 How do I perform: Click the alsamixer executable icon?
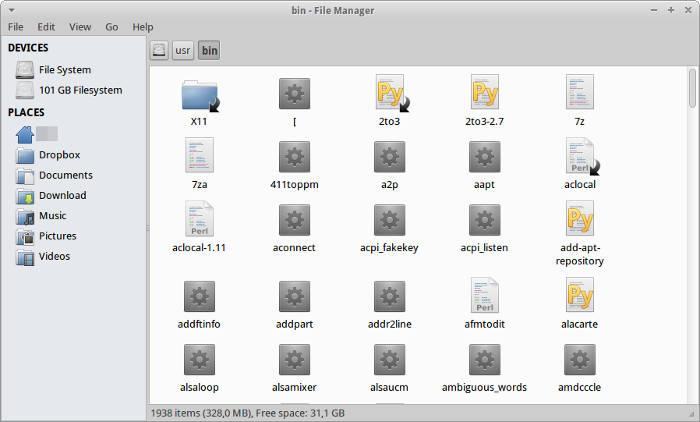[293, 360]
